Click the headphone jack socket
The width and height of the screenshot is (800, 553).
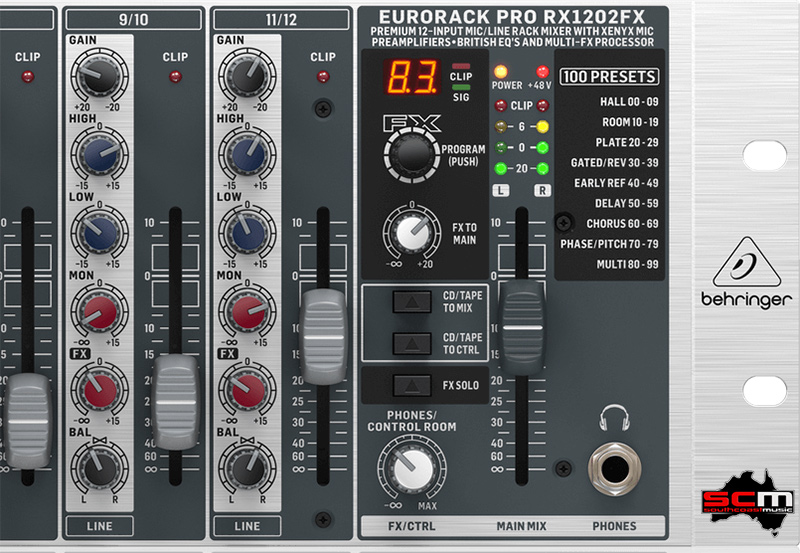tap(614, 469)
